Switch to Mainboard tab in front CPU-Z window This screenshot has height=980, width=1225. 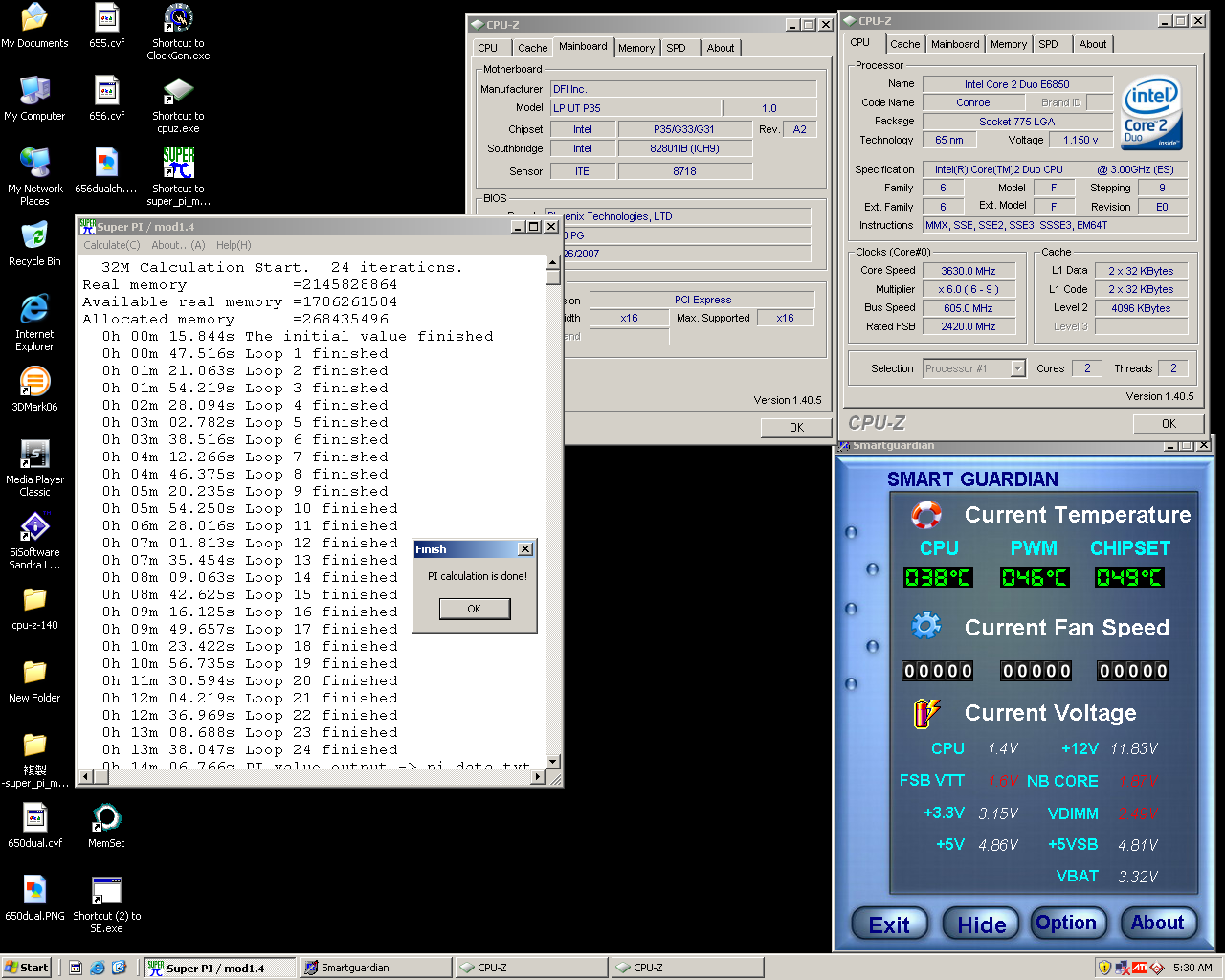click(x=955, y=44)
